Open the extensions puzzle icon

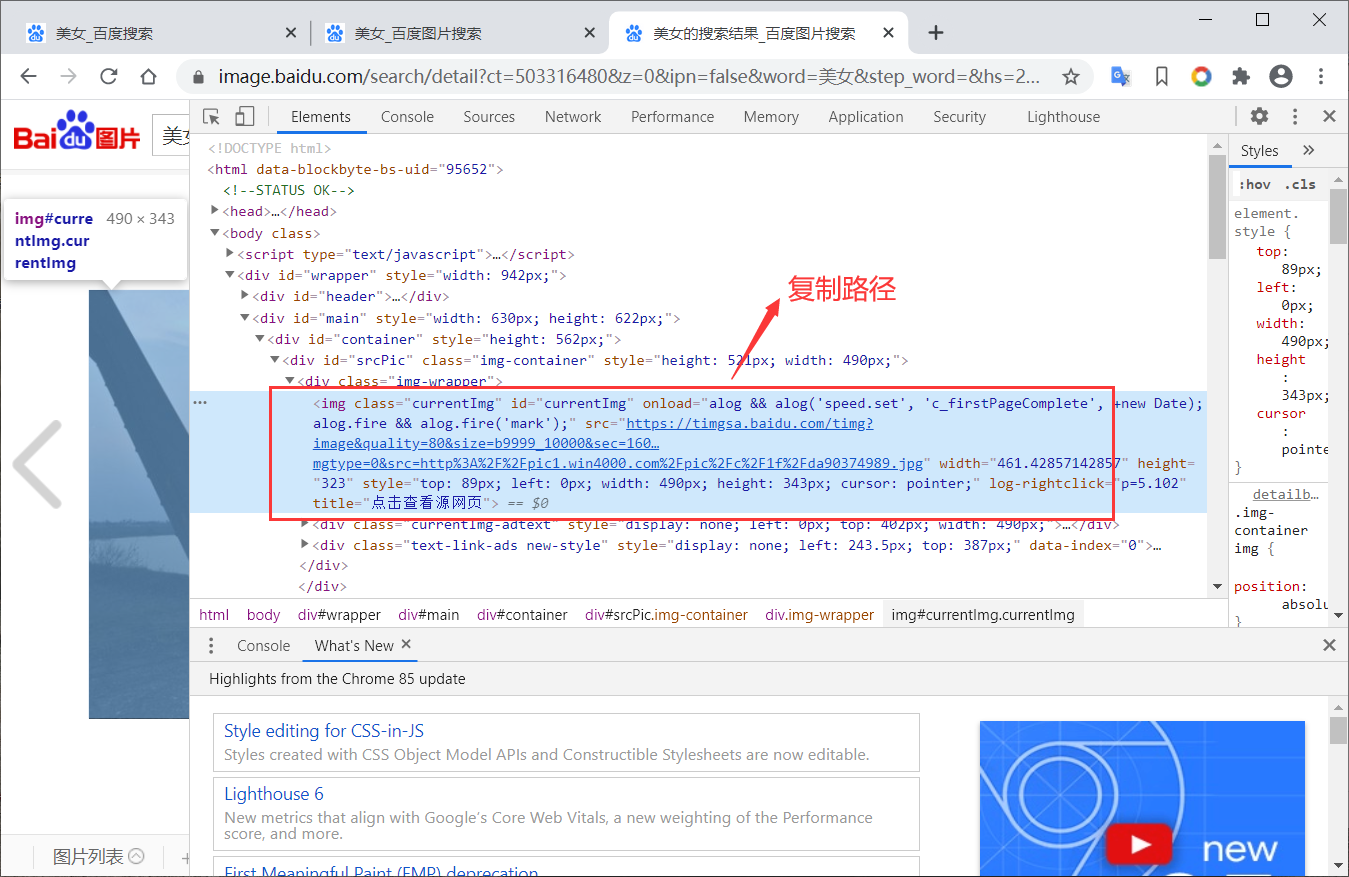coord(1241,76)
